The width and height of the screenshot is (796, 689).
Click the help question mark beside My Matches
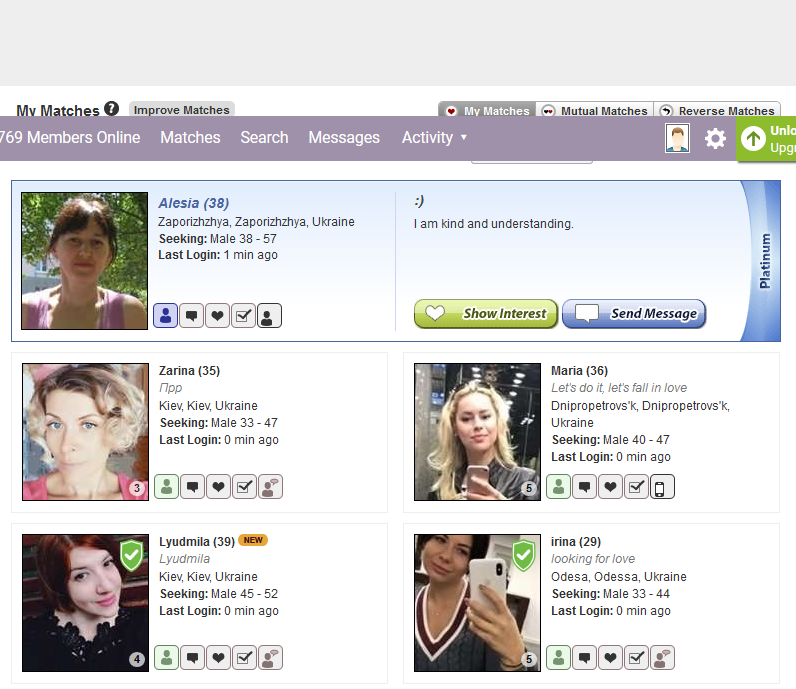(x=111, y=109)
